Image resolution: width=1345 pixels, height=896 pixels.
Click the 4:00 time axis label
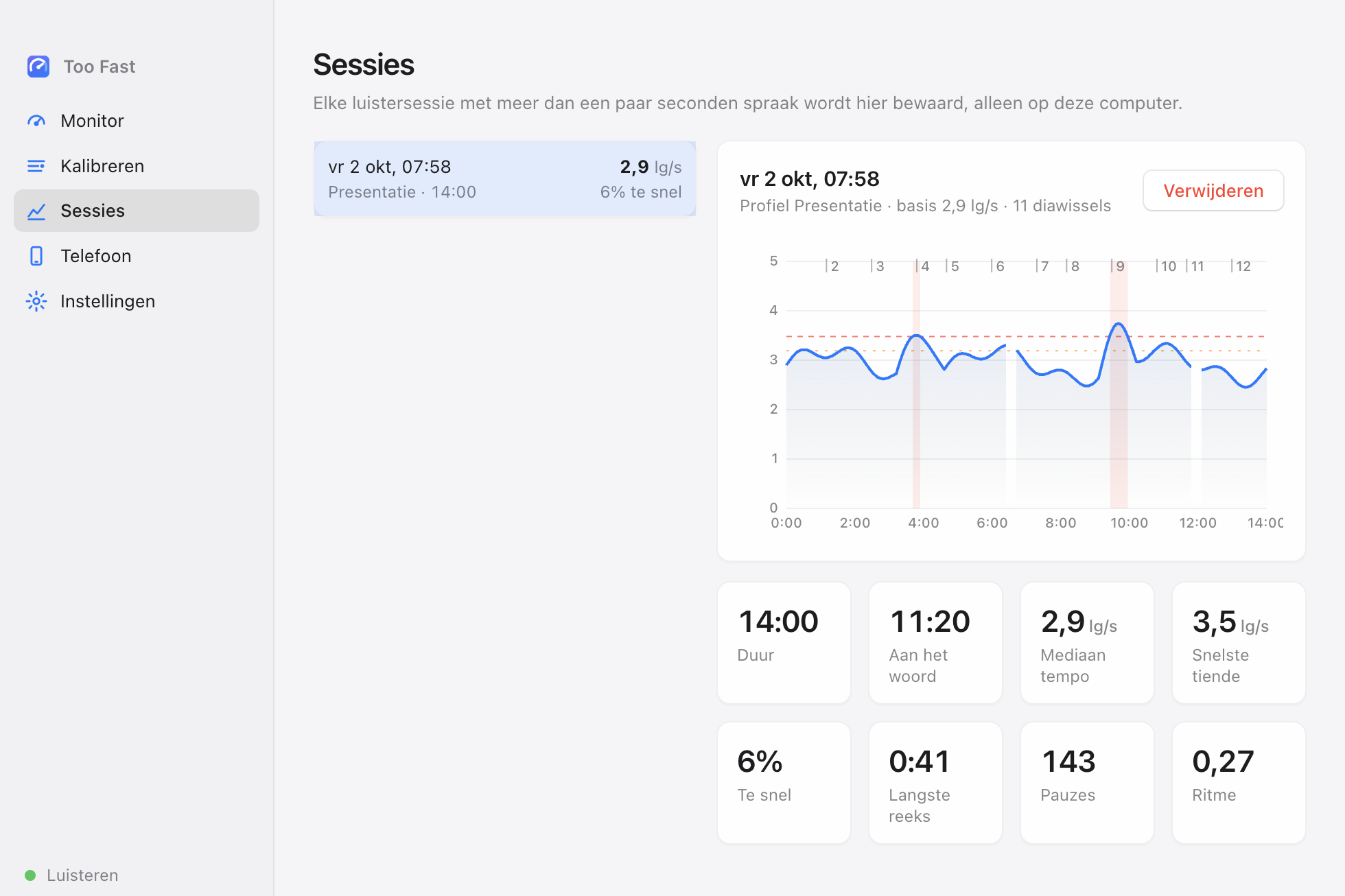point(923,523)
